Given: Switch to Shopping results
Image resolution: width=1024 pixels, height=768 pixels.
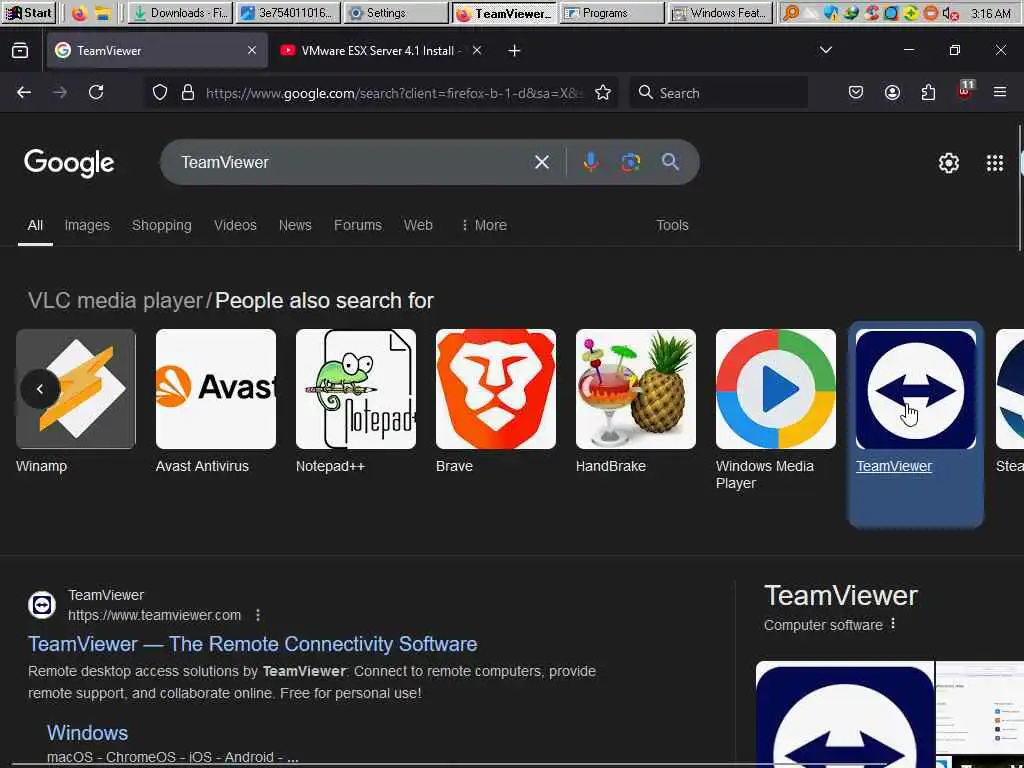Looking at the screenshot, I should (162, 225).
